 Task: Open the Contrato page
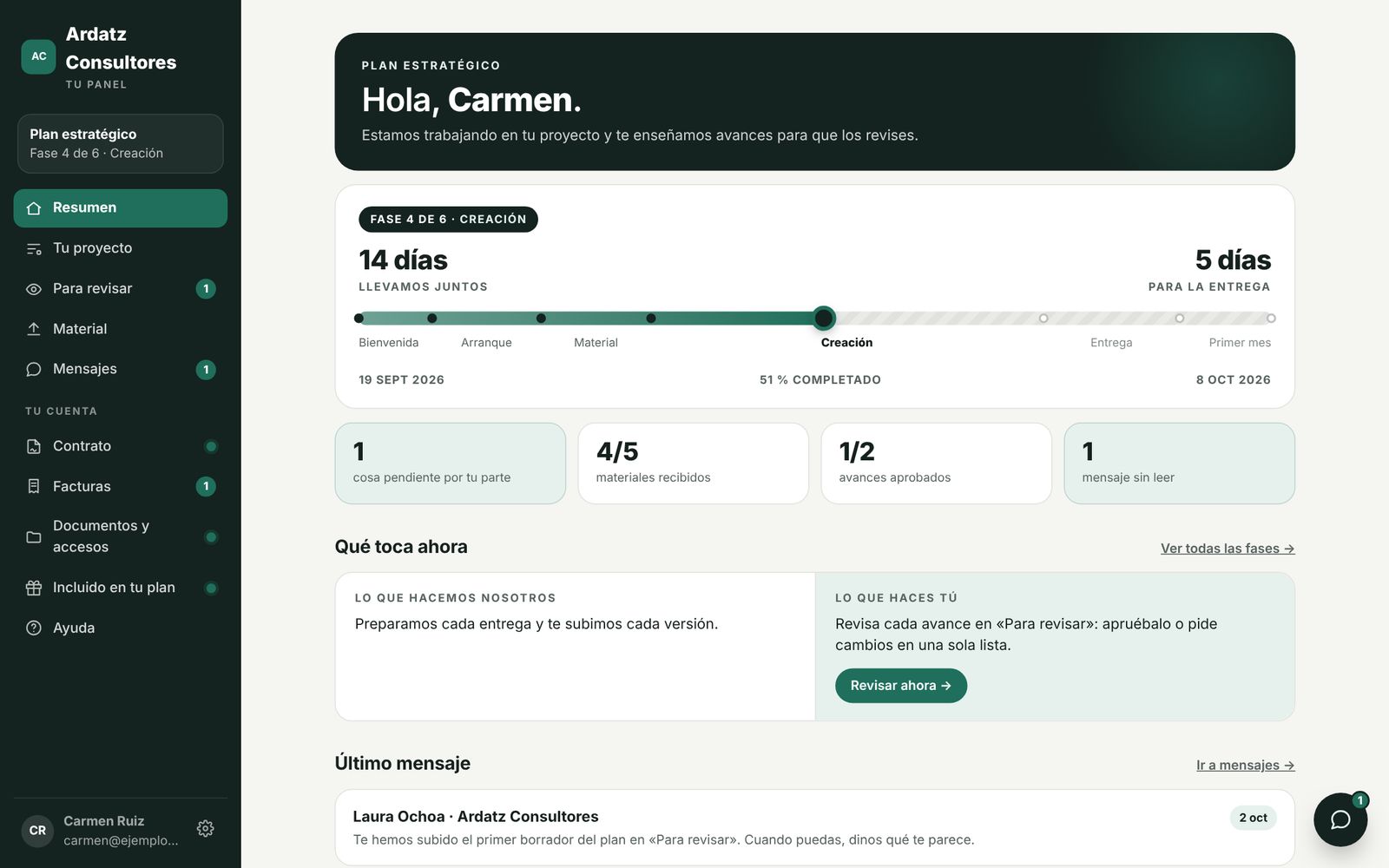pyautogui.click(x=121, y=446)
